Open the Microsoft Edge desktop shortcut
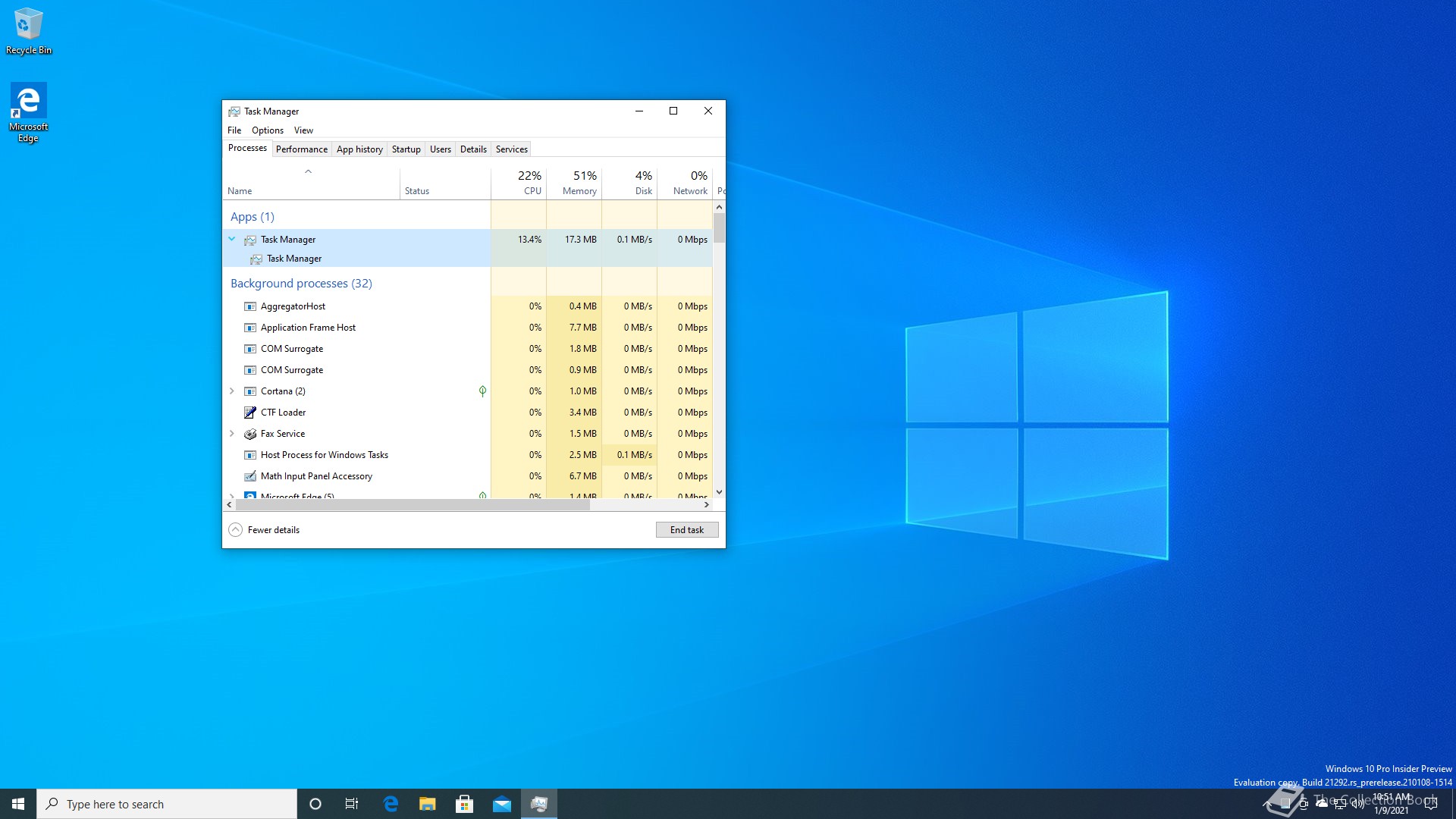Screen dimensions: 1456x819 coord(29,112)
